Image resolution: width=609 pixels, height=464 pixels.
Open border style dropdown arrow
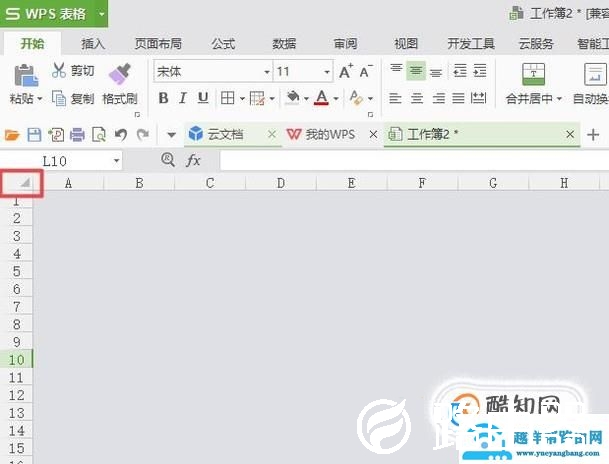[x=242, y=99]
